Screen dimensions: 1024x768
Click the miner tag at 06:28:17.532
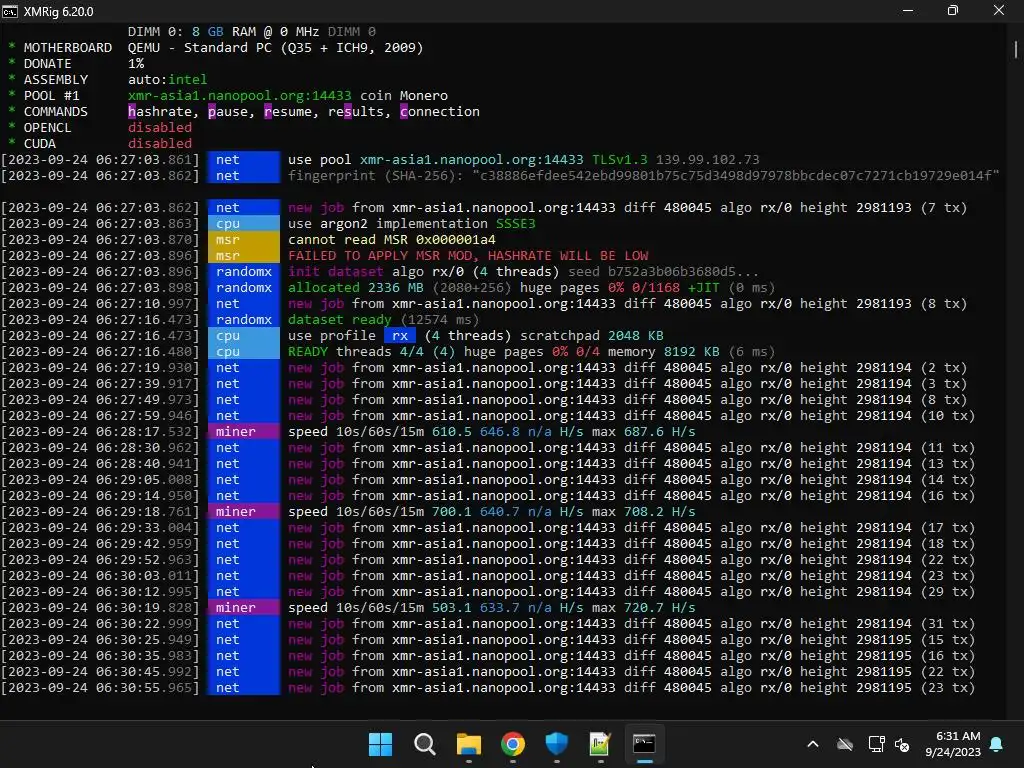(244, 432)
